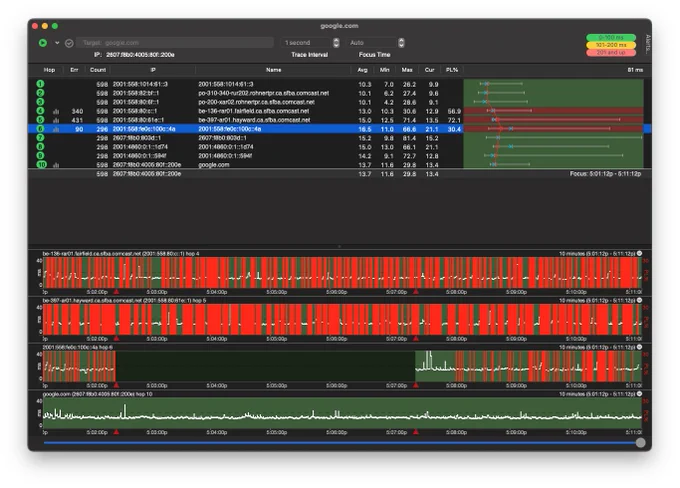Select hop 1 green circle icon

[40, 84]
